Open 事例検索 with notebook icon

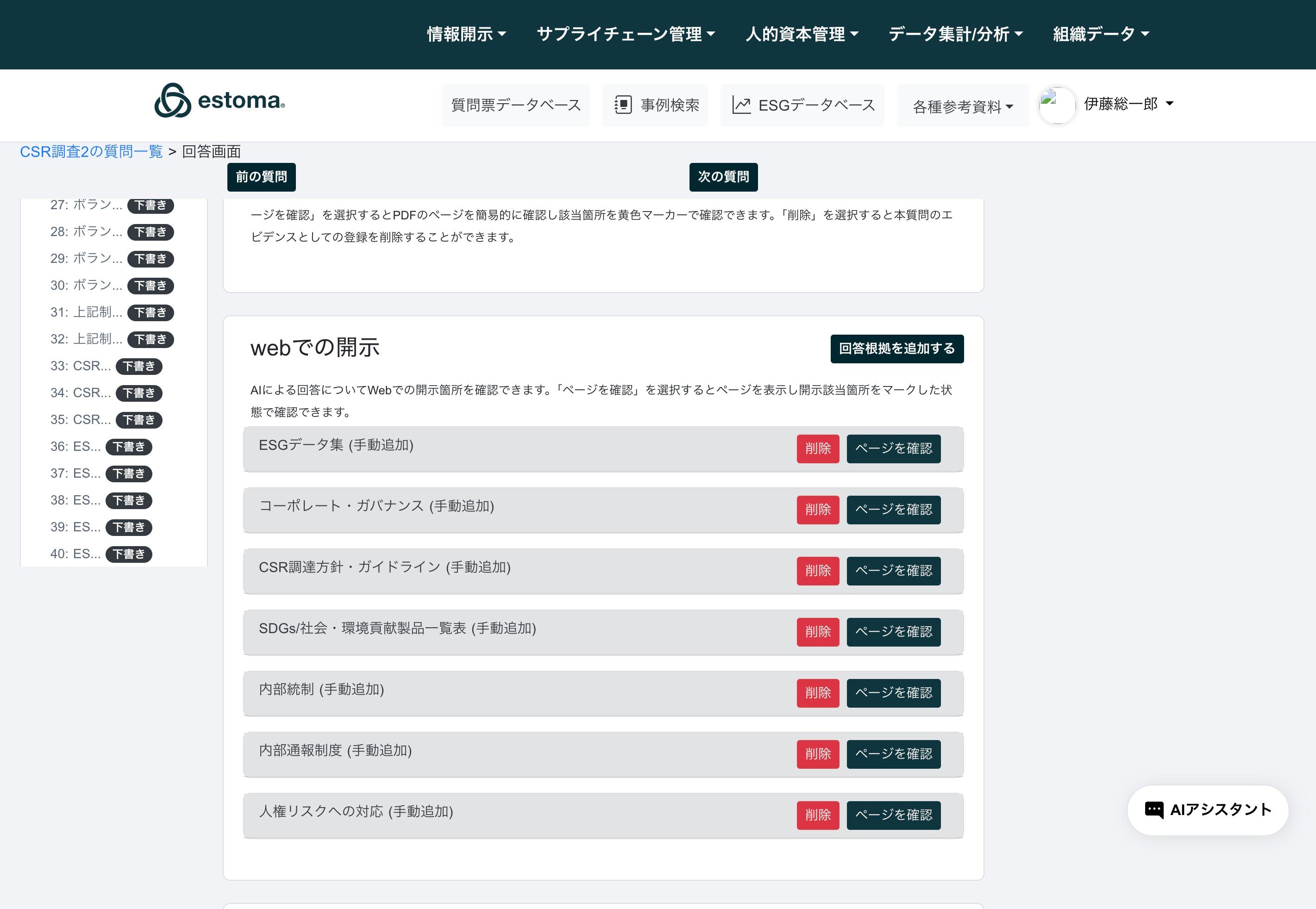pos(655,106)
